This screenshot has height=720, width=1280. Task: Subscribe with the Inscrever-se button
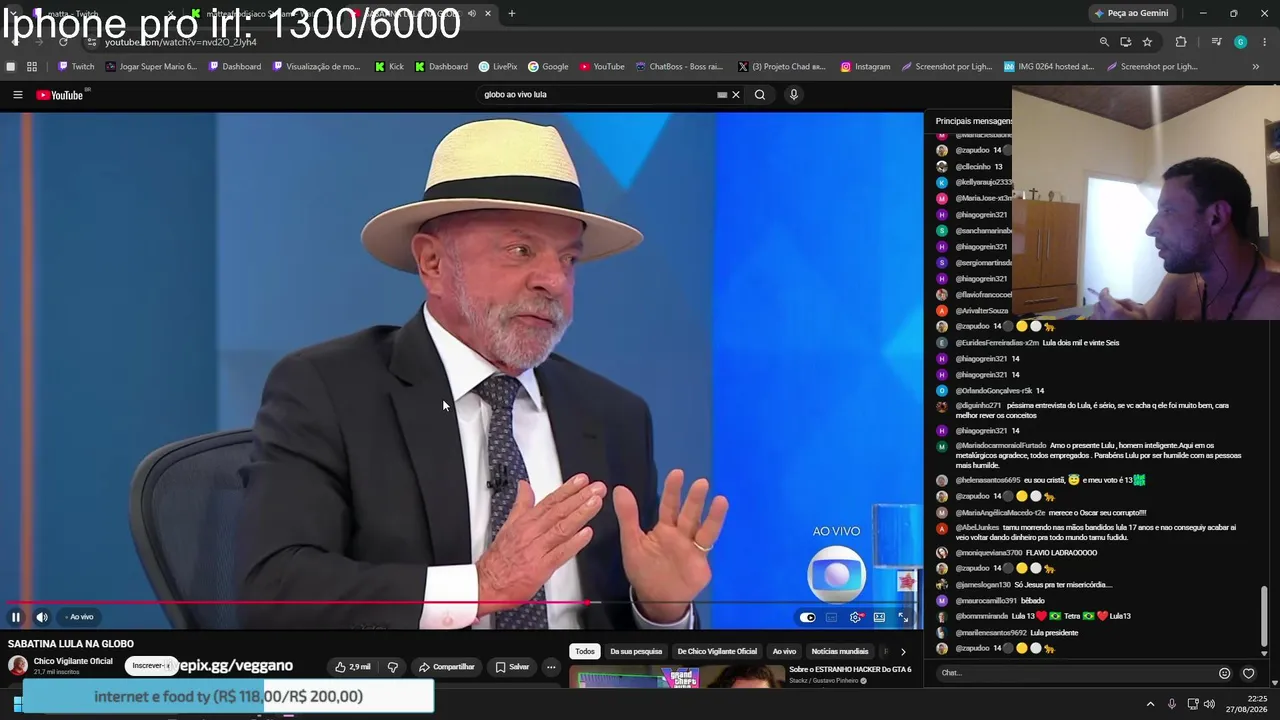pyautogui.click(x=150, y=666)
